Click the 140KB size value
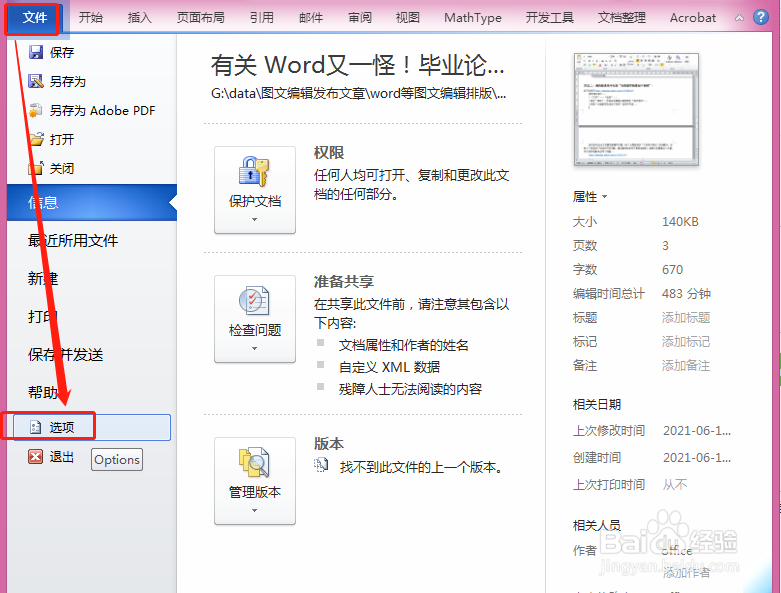781x593 pixels. (680, 222)
